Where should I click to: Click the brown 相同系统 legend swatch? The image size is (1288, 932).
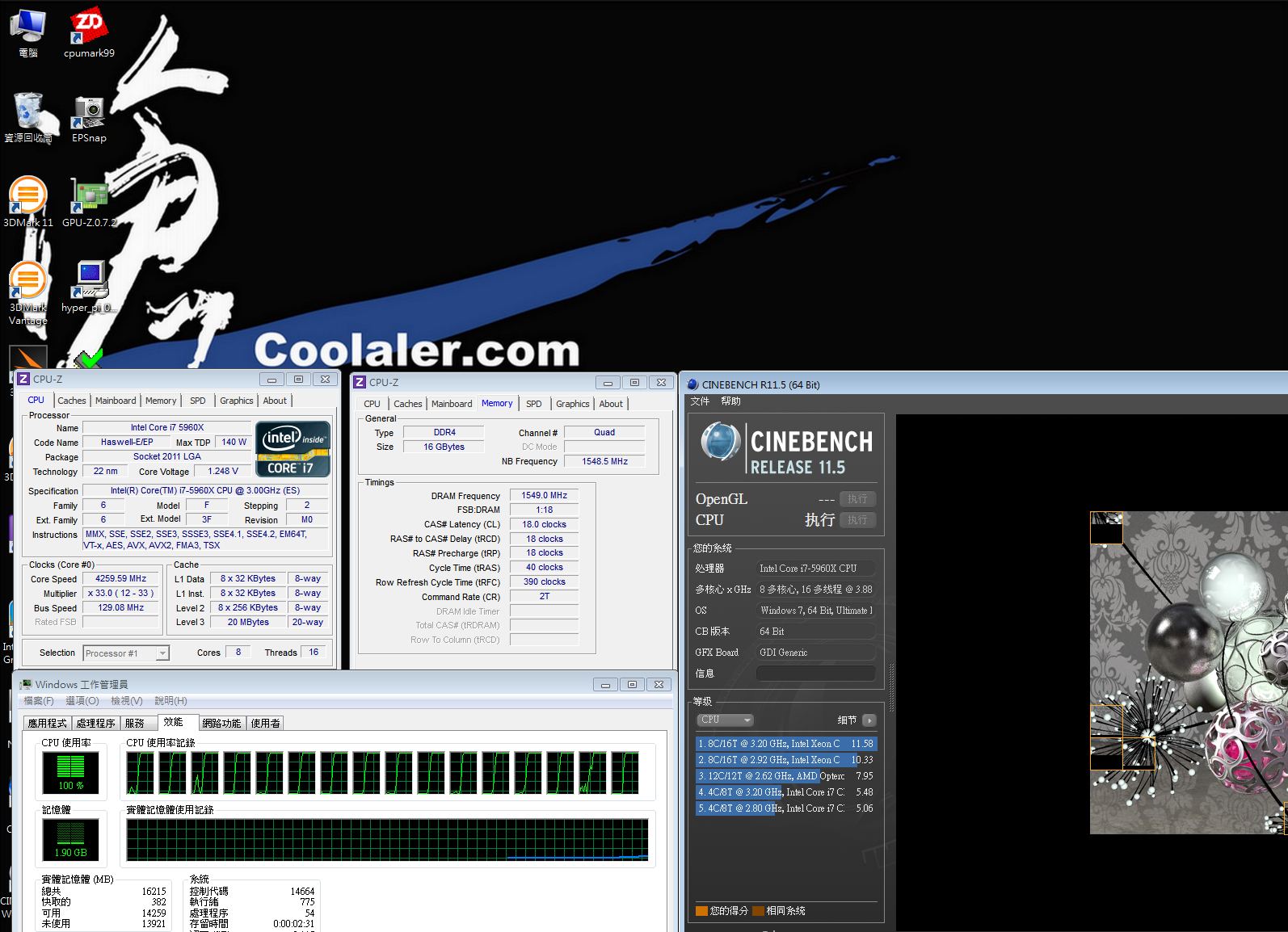[x=758, y=911]
